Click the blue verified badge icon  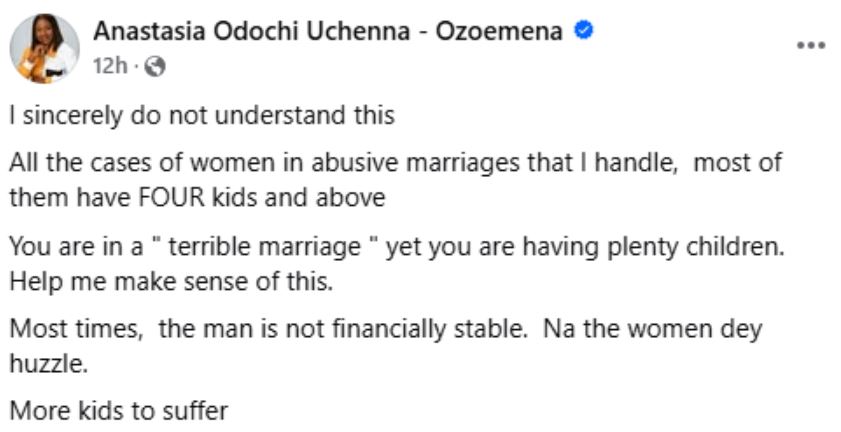(585, 31)
